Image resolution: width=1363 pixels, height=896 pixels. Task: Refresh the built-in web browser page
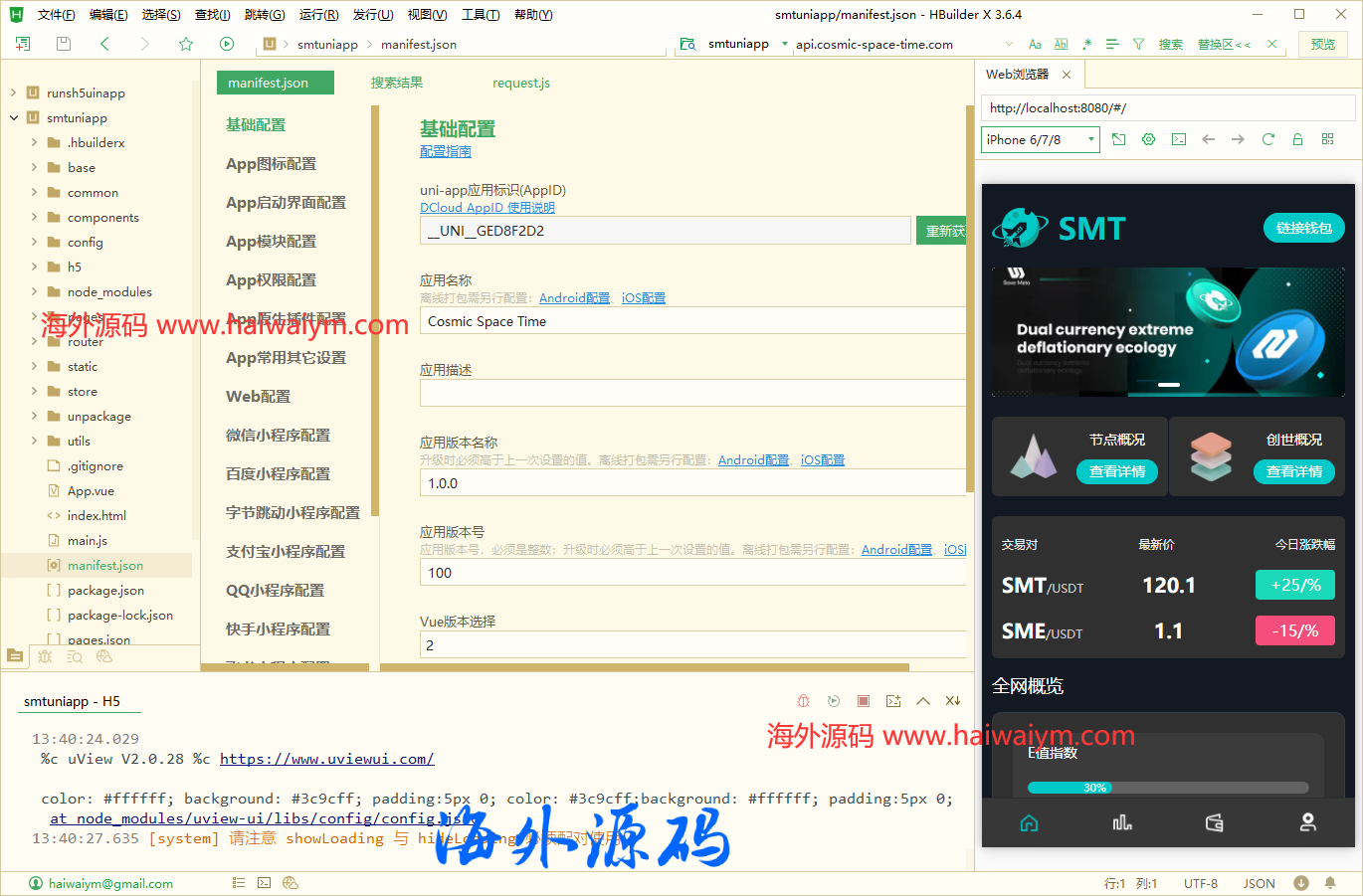point(1267,139)
